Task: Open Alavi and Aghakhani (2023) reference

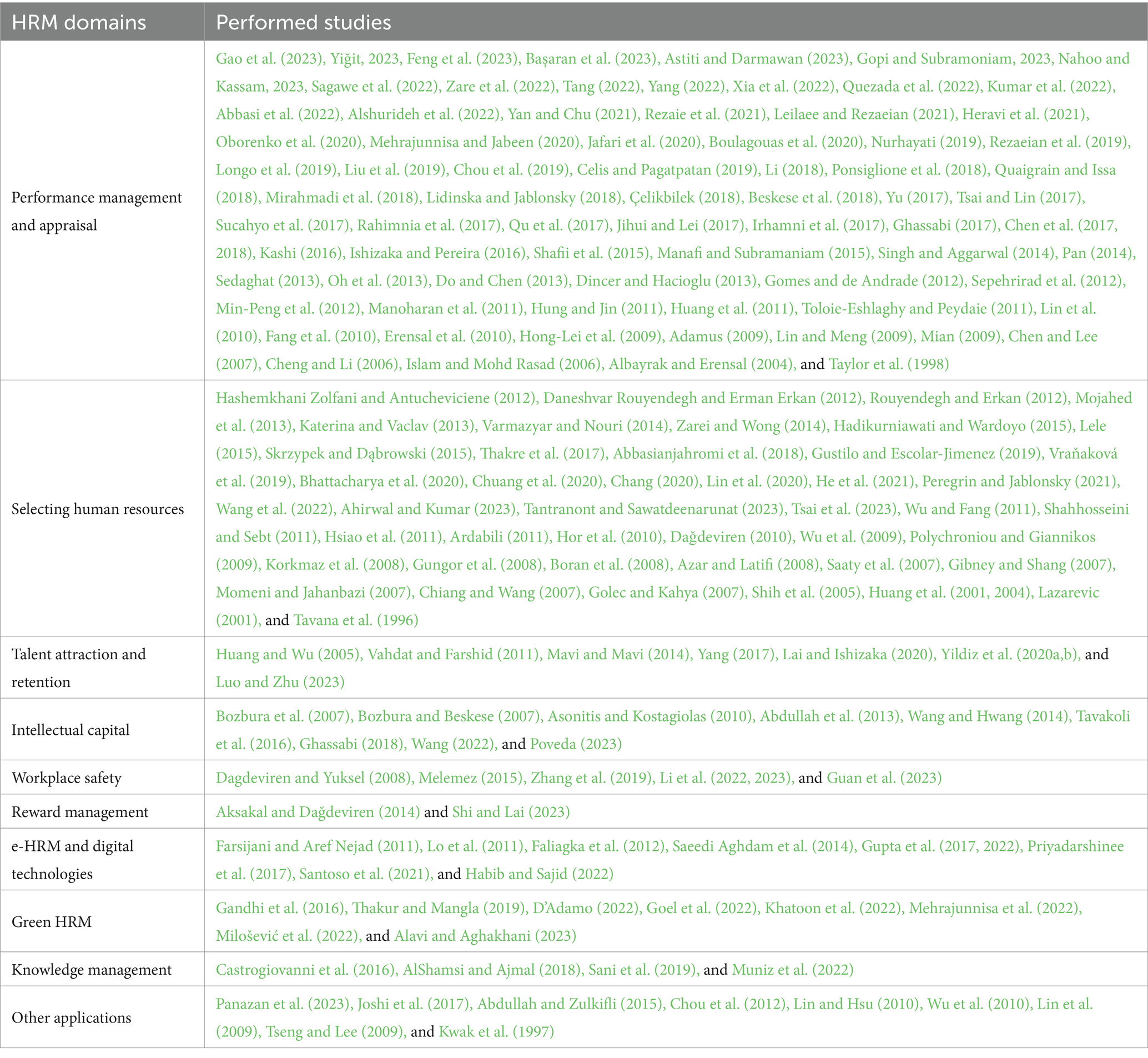Action: point(485,935)
